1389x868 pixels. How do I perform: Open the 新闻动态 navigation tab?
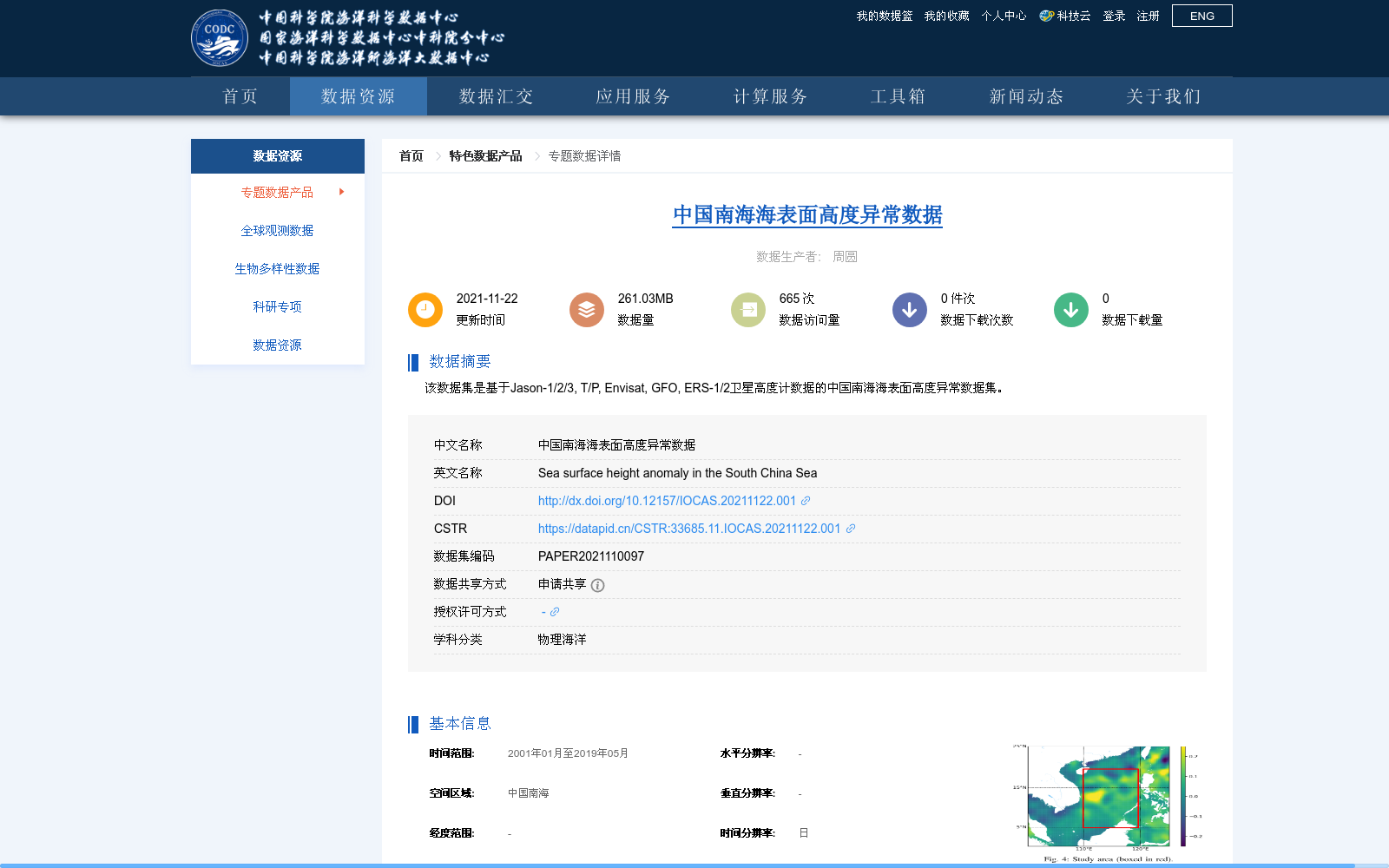pyautogui.click(x=1027, y=96)
